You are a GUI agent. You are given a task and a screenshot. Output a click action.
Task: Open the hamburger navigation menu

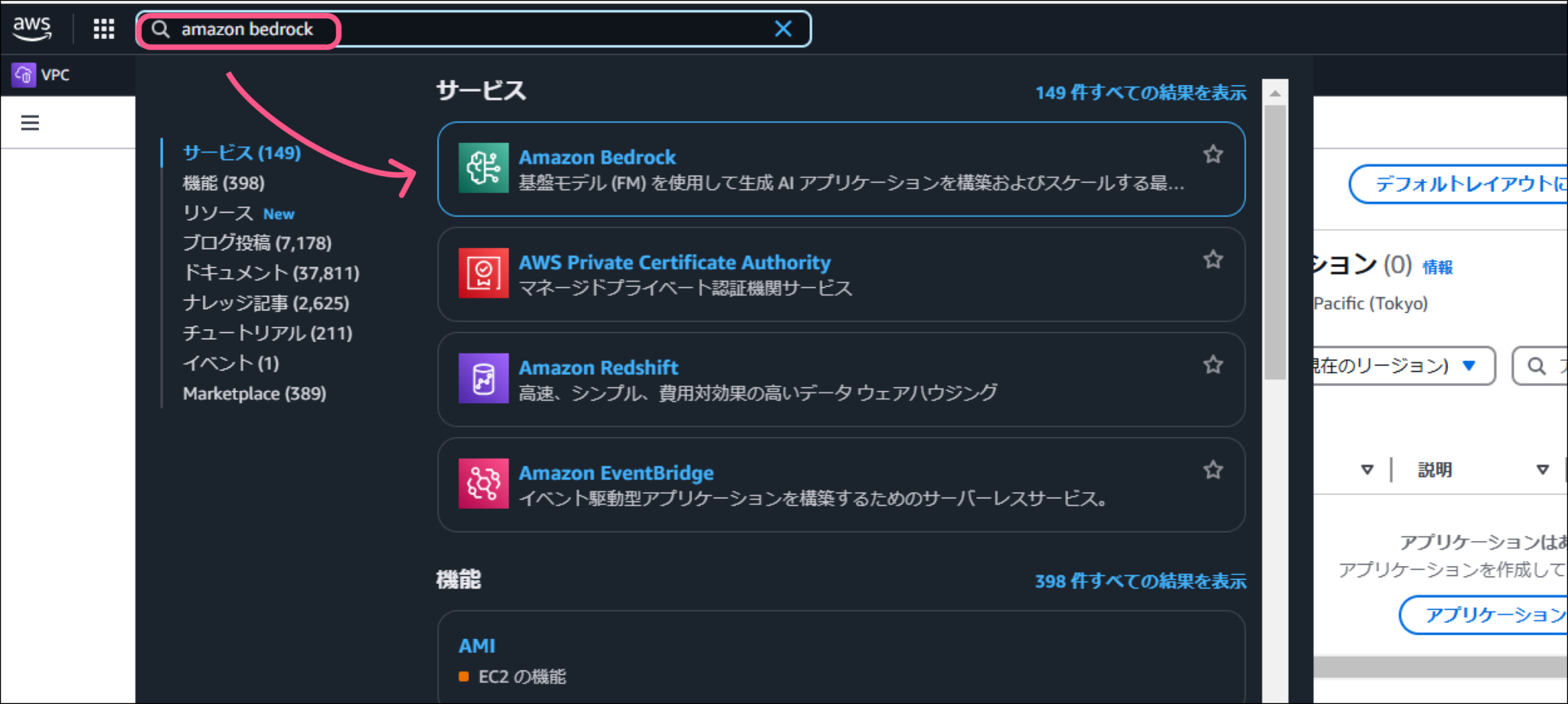click(29, 122)
